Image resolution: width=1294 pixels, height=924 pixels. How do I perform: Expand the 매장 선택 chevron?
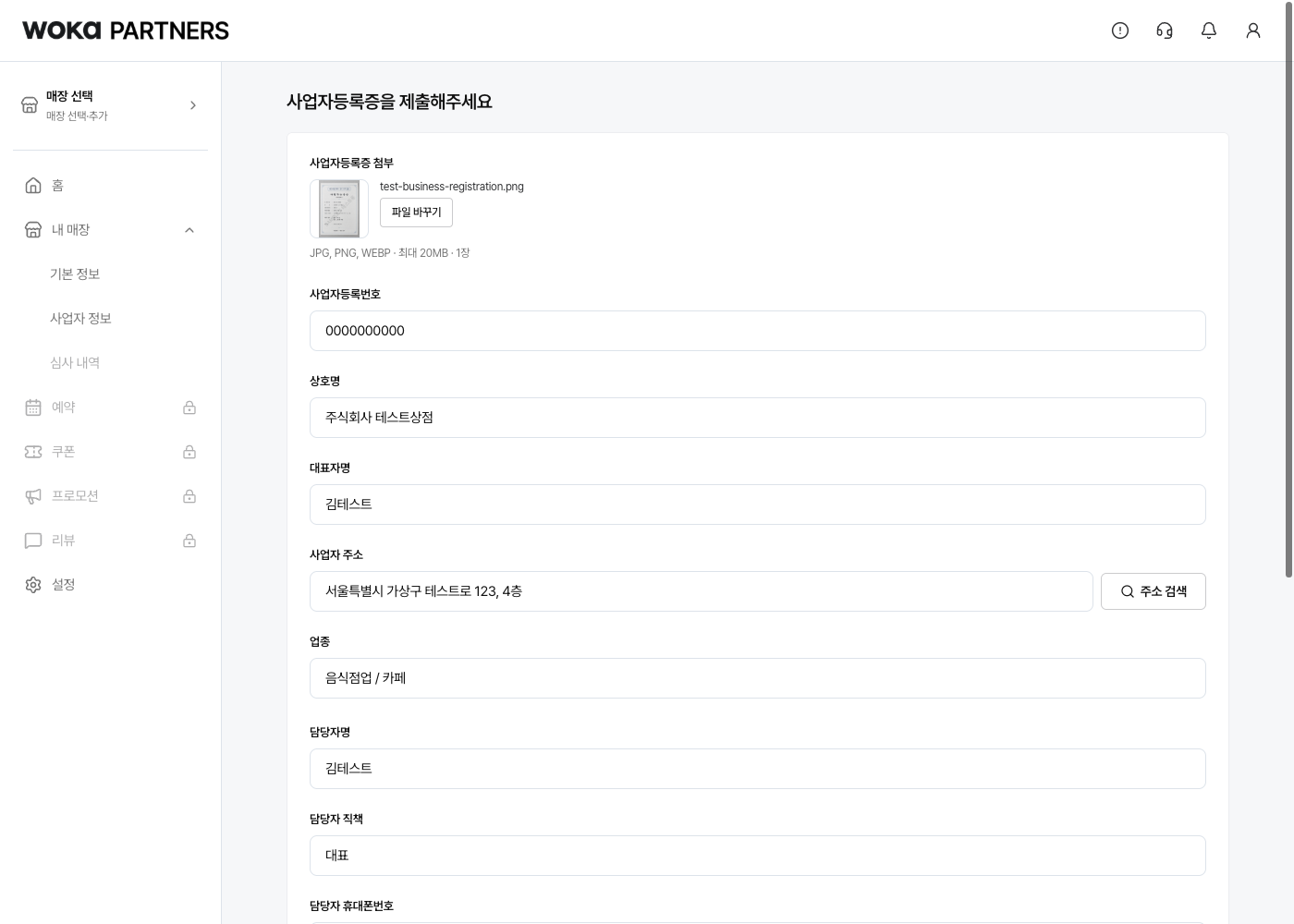[193, 105]
